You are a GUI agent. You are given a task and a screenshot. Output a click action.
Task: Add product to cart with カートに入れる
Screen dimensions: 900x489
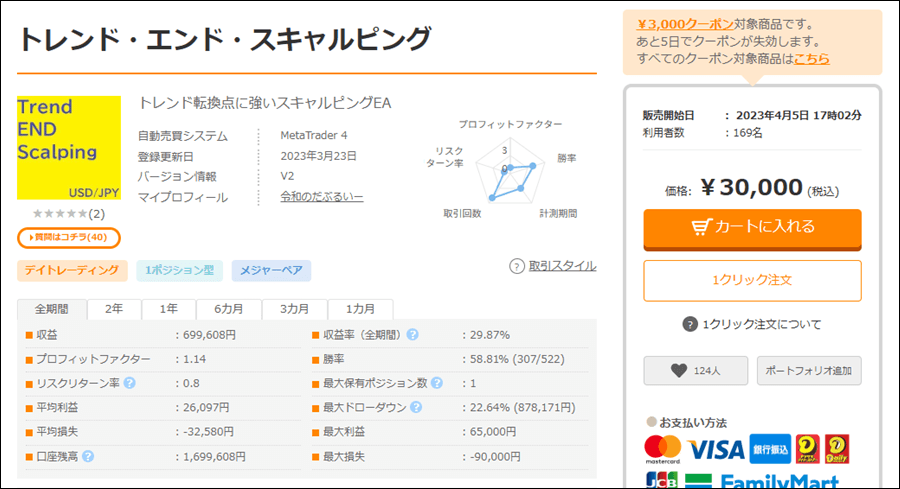point(752,229)
